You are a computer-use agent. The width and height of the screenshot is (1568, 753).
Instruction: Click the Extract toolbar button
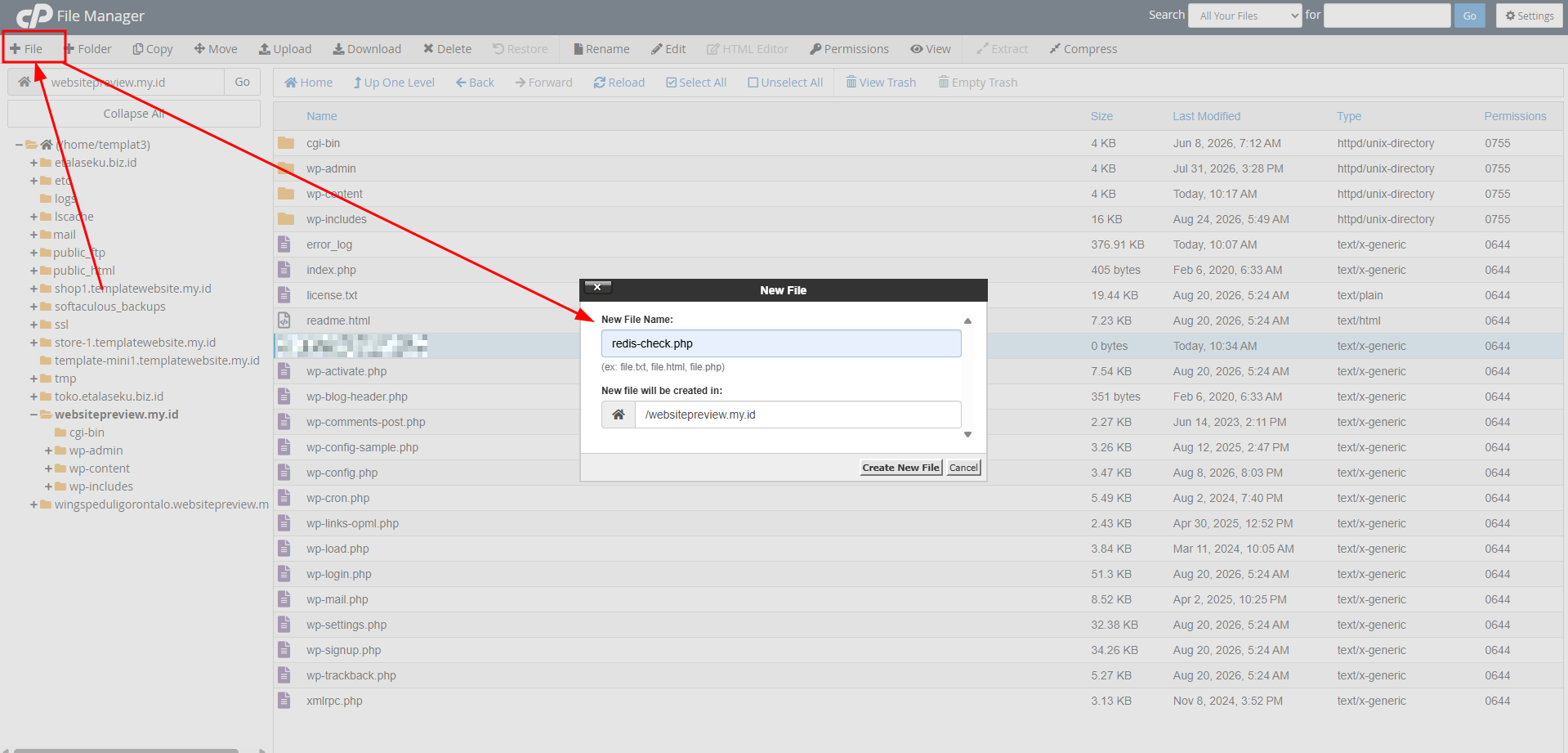(x=1002, y=49)
